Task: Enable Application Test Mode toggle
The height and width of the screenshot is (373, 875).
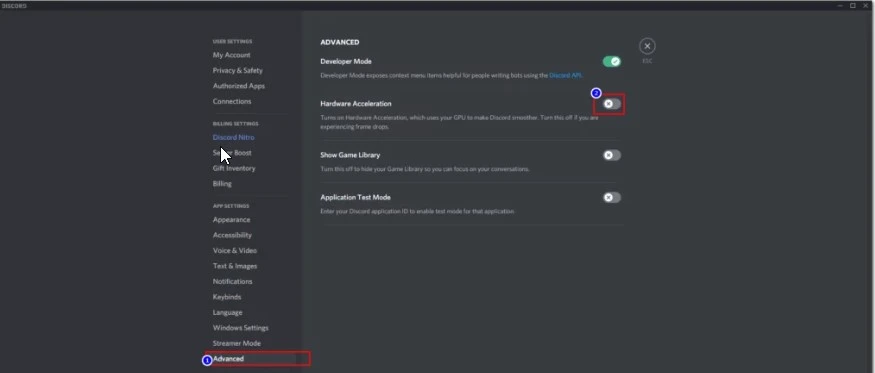Action: [612, 198]
